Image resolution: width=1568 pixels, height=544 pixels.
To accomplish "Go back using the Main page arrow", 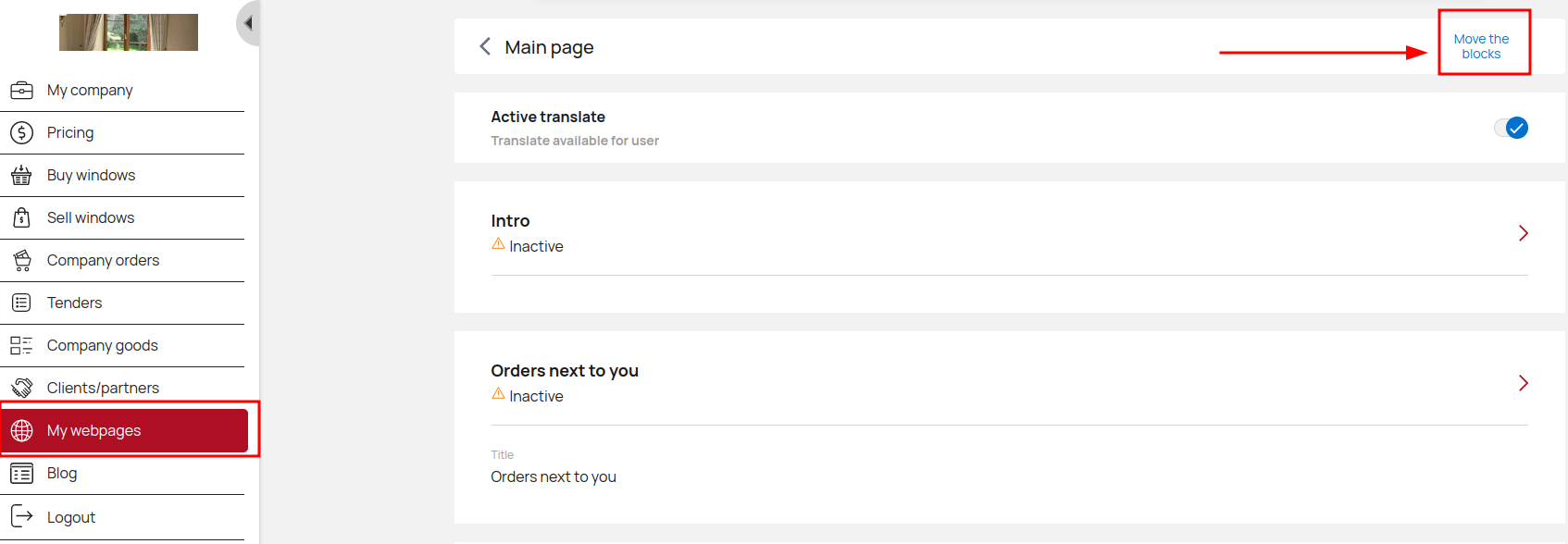I will pos(485,46).
